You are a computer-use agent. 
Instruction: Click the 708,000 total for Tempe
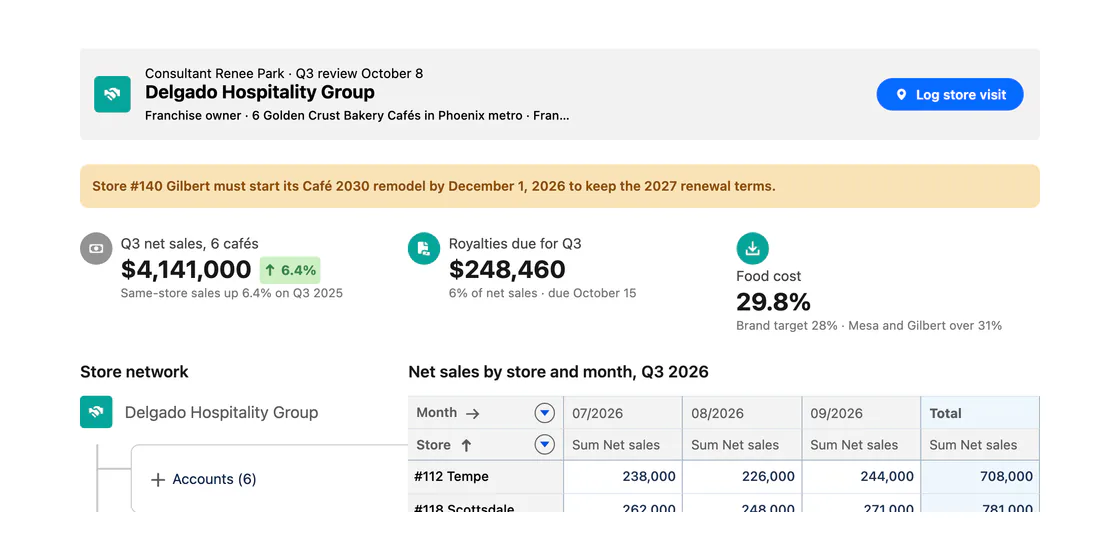point(980,476)
